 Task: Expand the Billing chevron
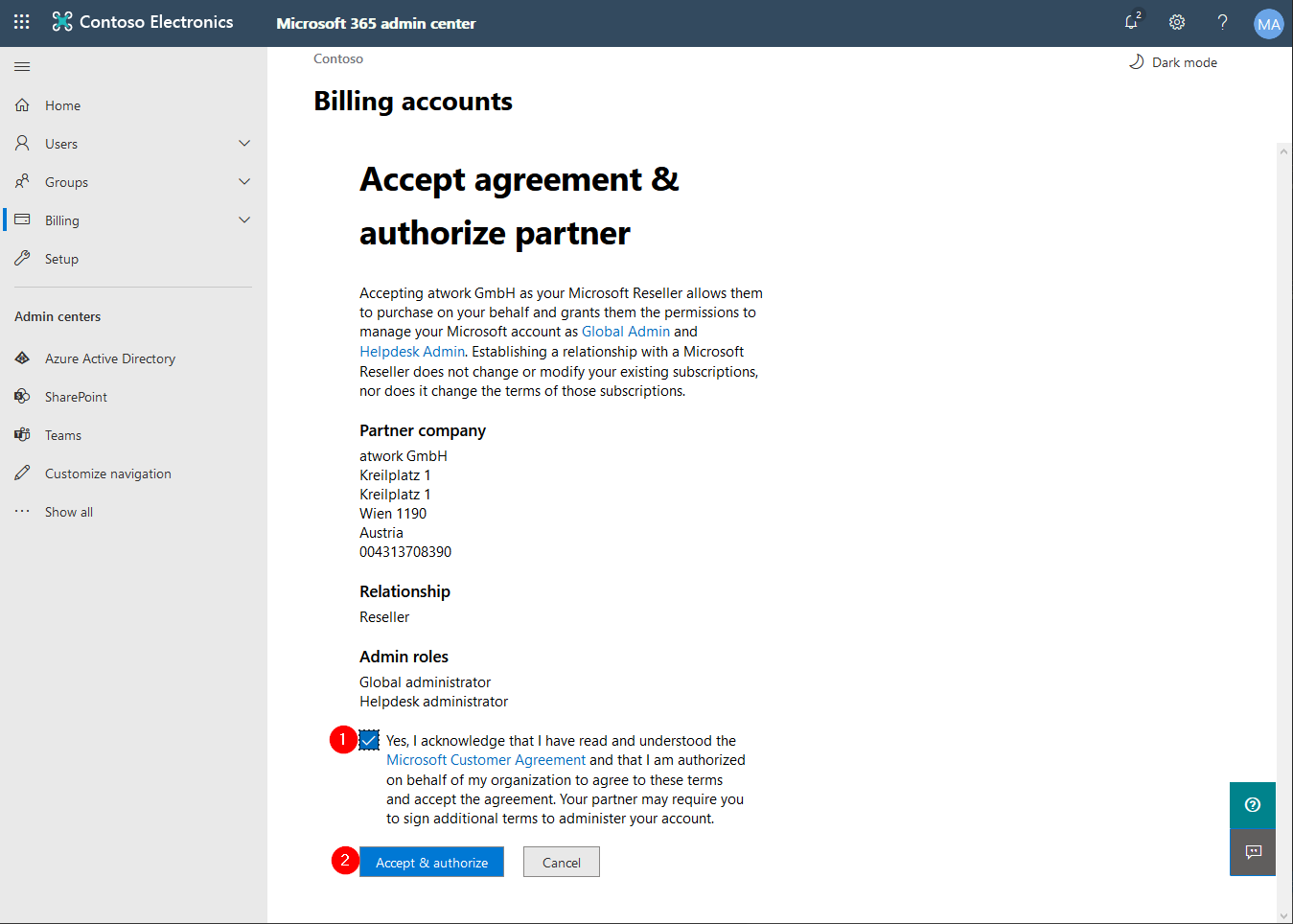pyautogui.click(x=244, y=219)
